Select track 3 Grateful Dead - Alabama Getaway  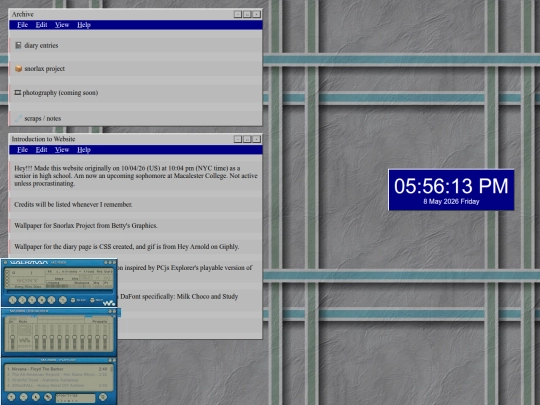coord(57,380)
